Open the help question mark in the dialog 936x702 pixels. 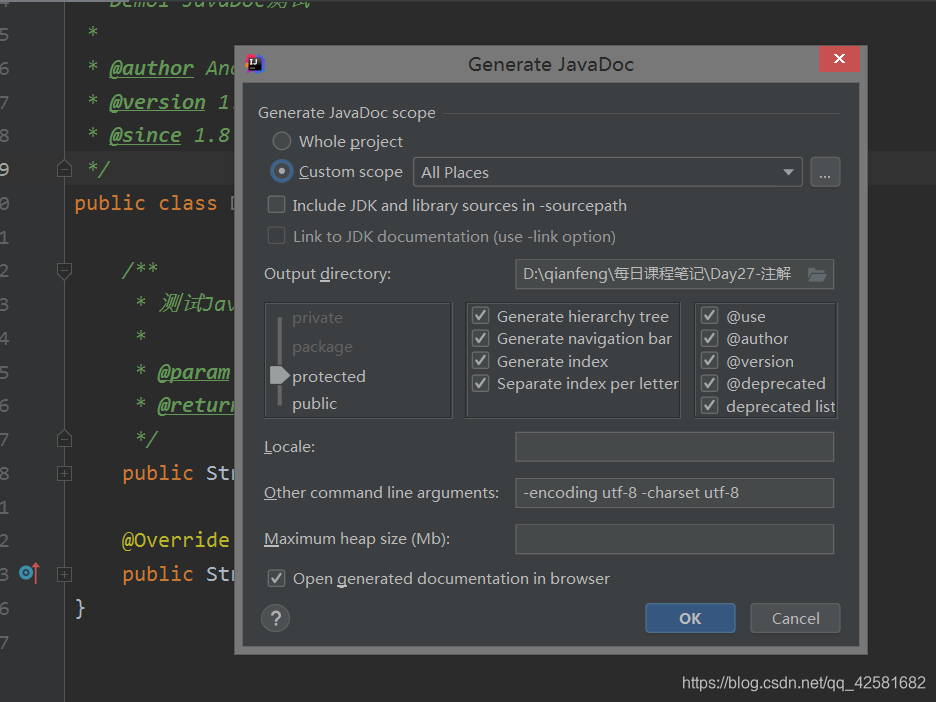tap(275, 618)
